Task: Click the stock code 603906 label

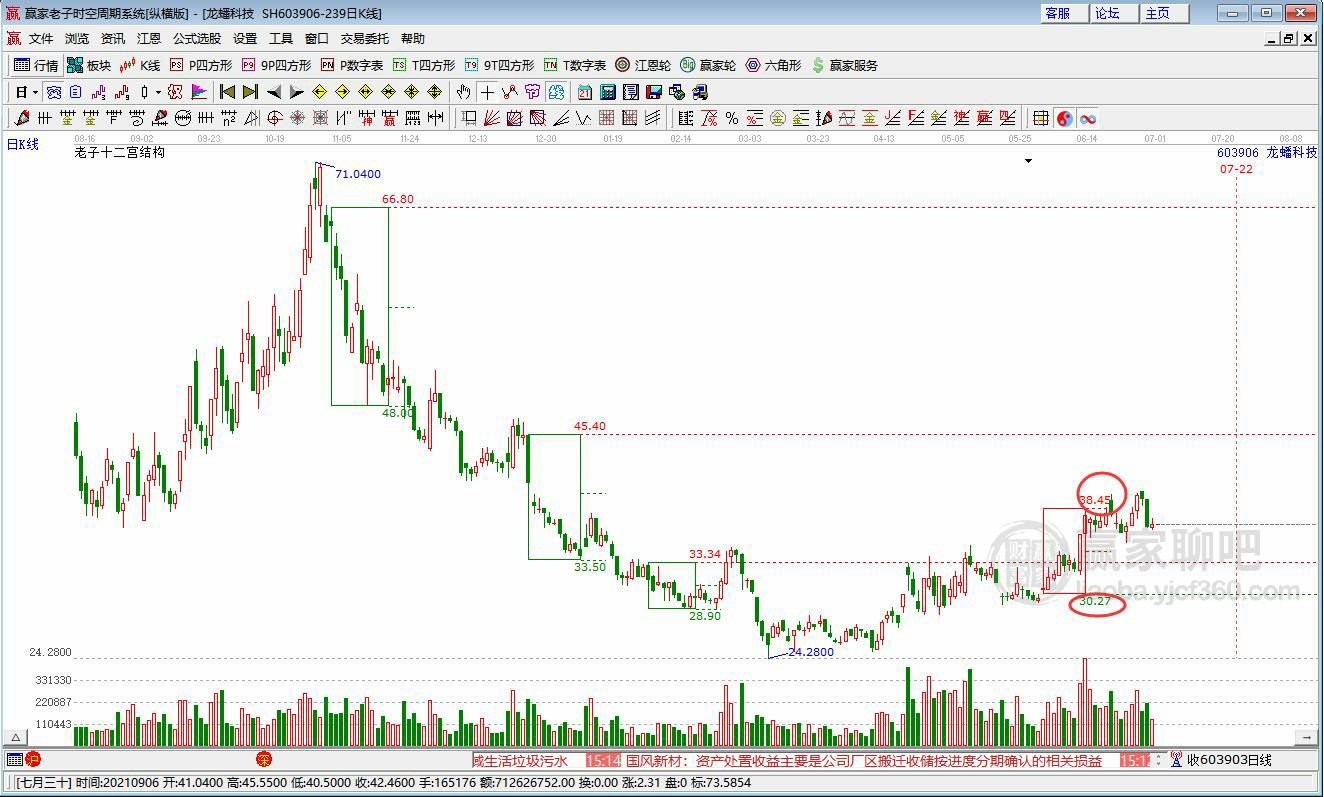Action: [1238, 153]
